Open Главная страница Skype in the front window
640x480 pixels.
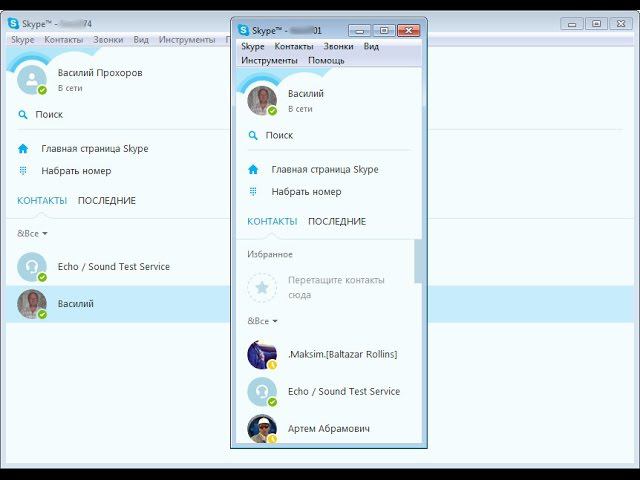[x=325, y=169]
